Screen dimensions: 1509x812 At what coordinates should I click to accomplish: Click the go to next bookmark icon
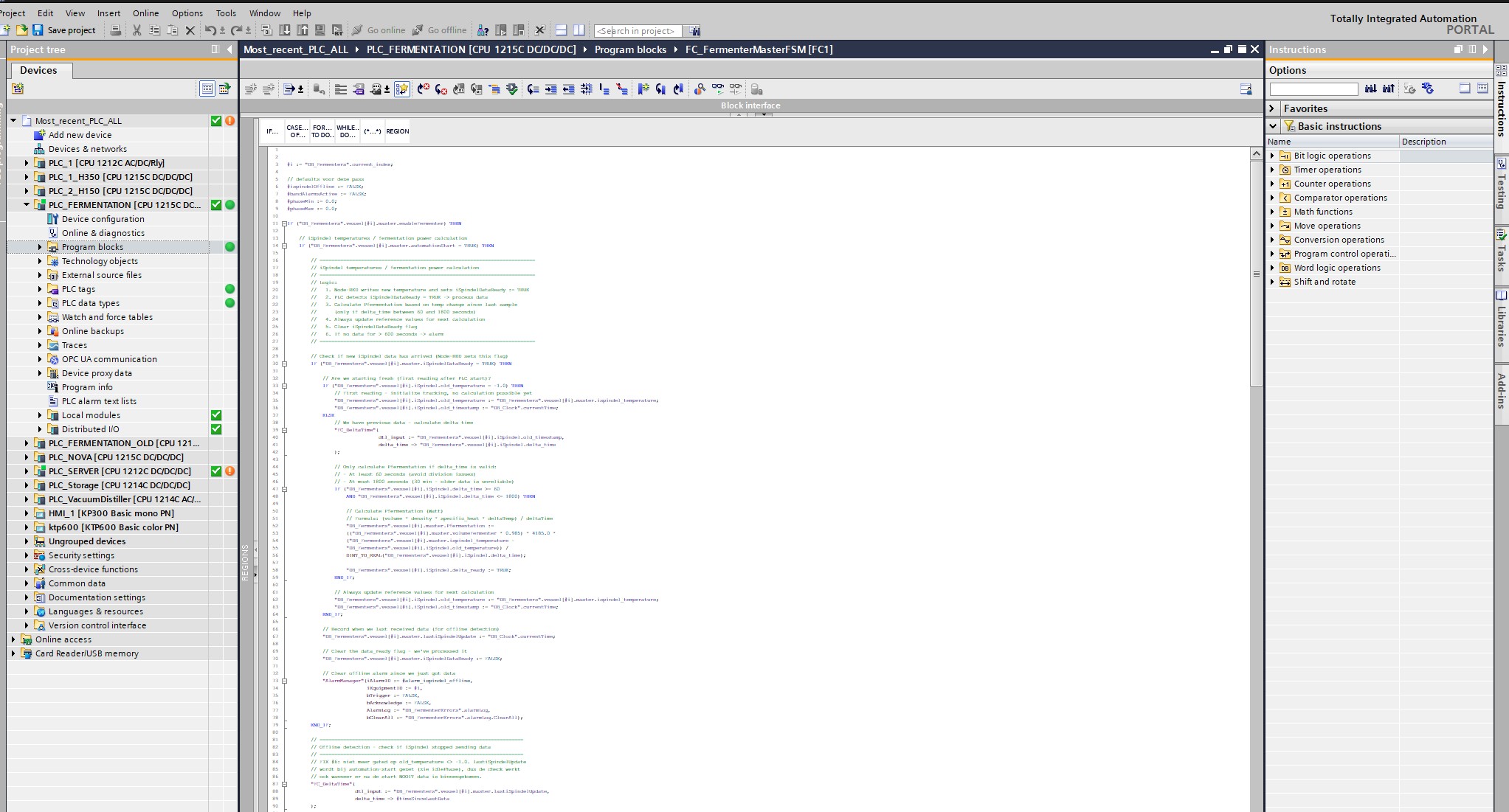661,89
